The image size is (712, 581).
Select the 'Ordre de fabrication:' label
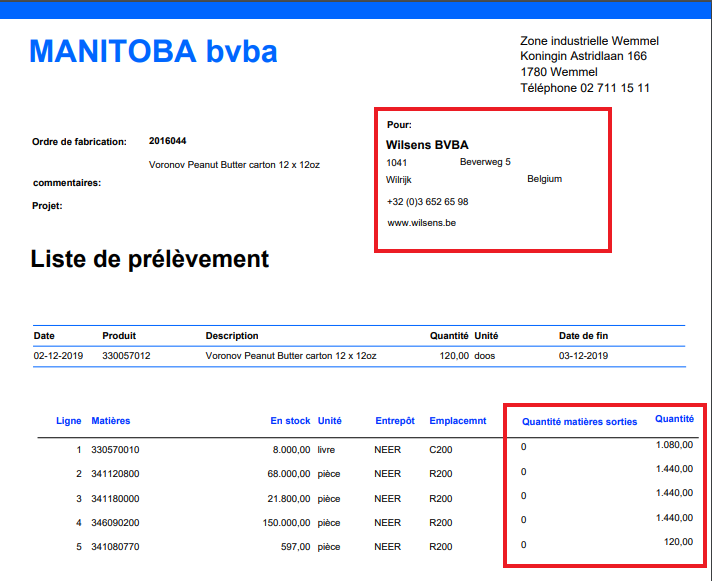coord(79,142)
